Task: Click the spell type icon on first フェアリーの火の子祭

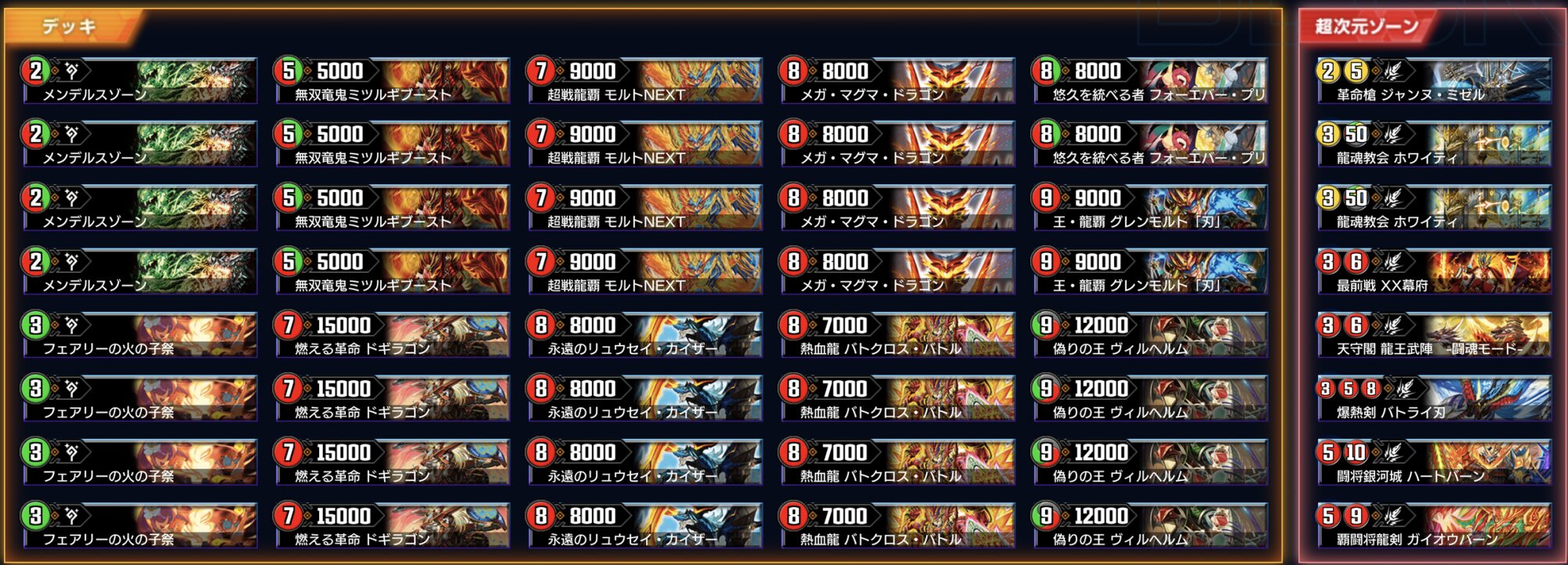Action: [71, 325]
